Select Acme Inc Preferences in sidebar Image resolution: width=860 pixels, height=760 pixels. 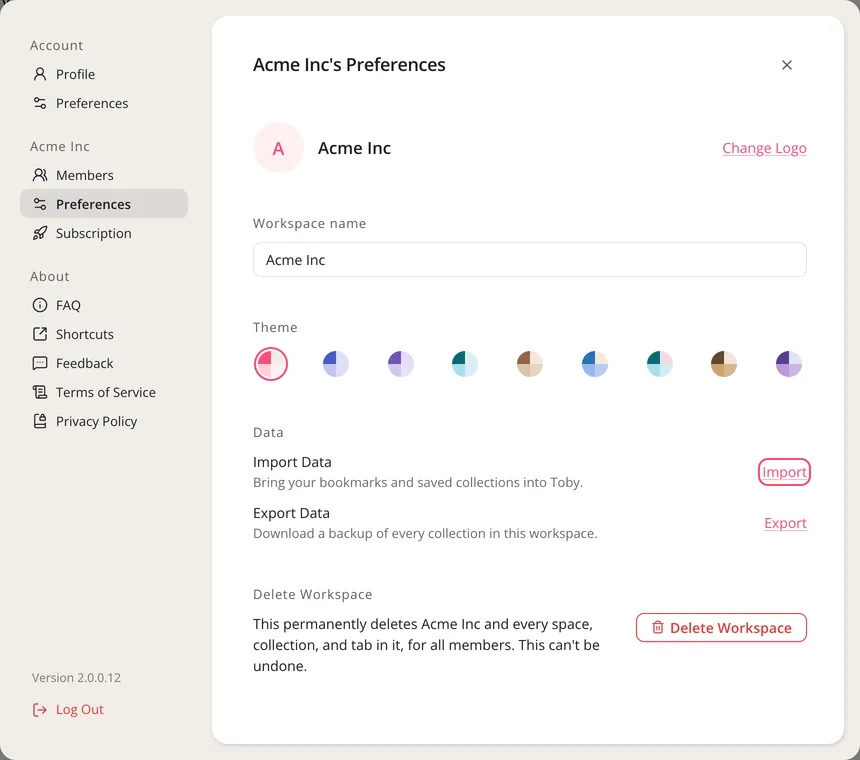(104, 204)
